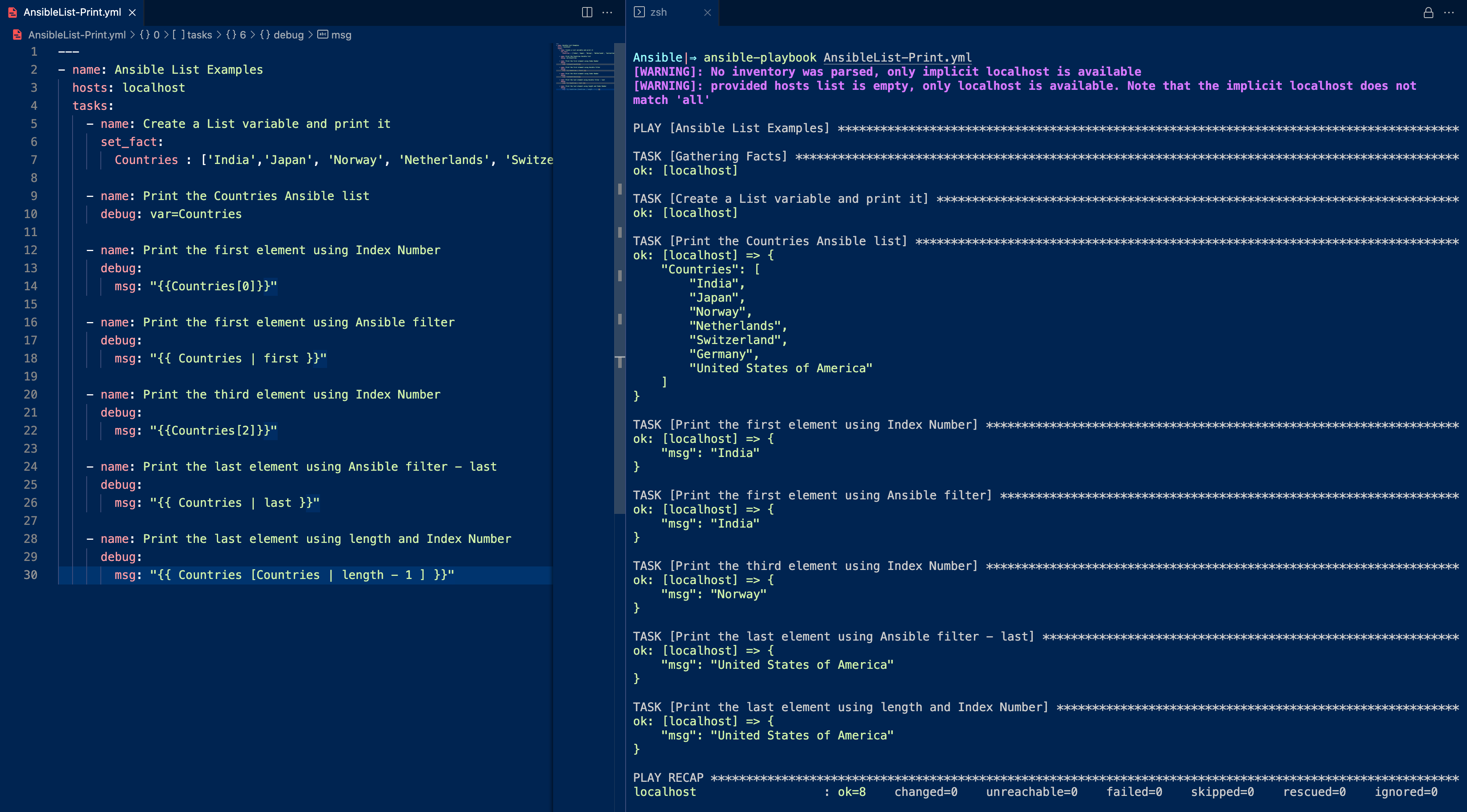Close the AnsibleList-Print.yml editor tab

coord(132,12)
